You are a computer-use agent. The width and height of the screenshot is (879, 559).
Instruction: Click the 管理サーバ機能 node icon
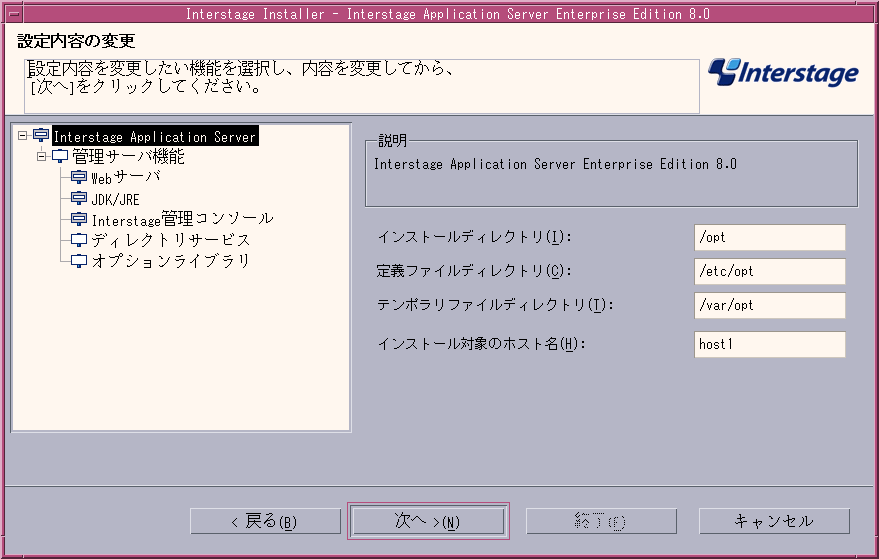coord(60,156)
